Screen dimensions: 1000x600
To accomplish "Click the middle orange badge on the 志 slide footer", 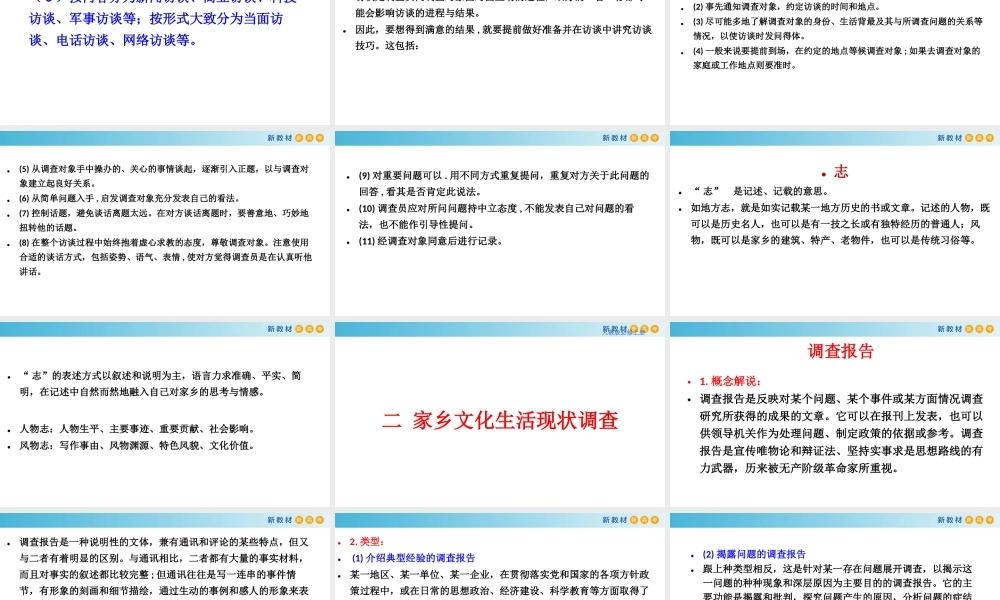I will 977,328.
